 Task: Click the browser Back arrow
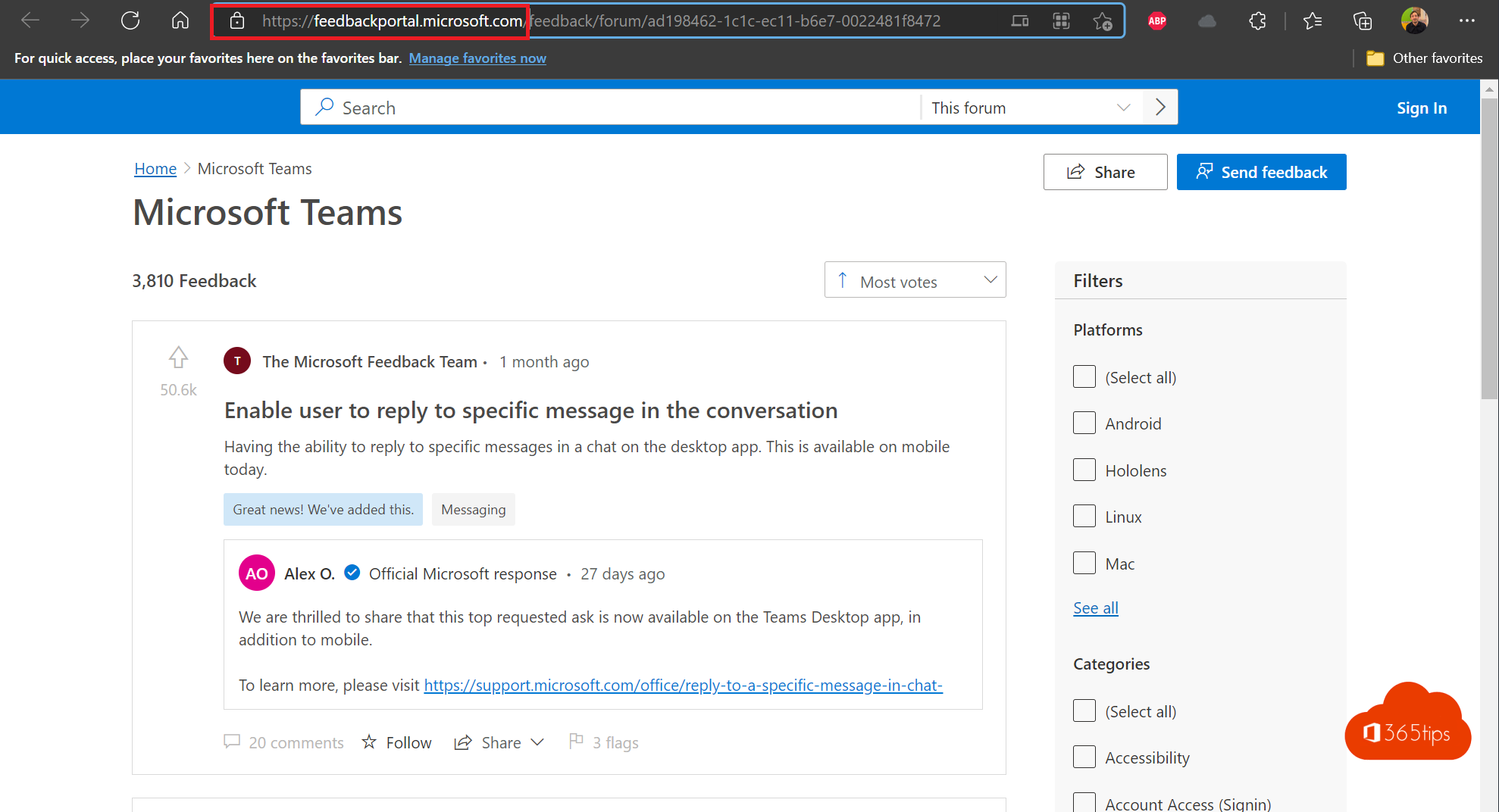(x=30, y=21)
